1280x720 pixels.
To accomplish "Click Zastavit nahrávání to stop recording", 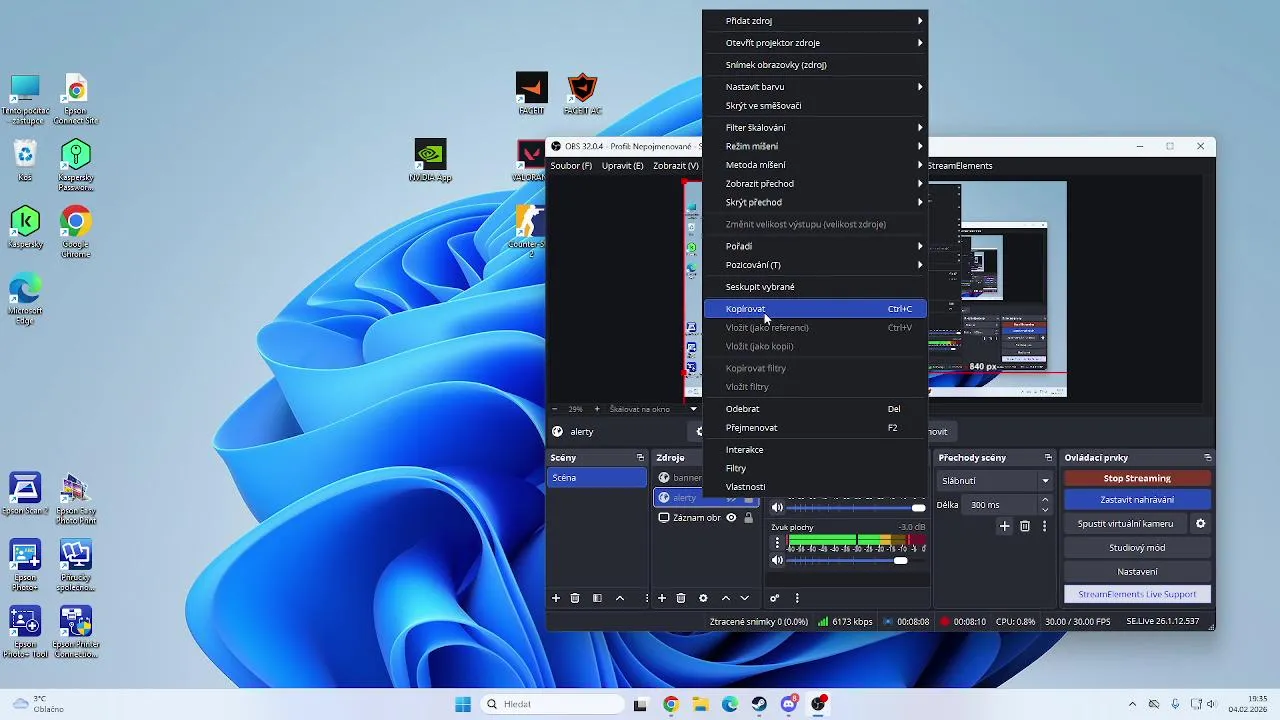I will (1137, 499).
